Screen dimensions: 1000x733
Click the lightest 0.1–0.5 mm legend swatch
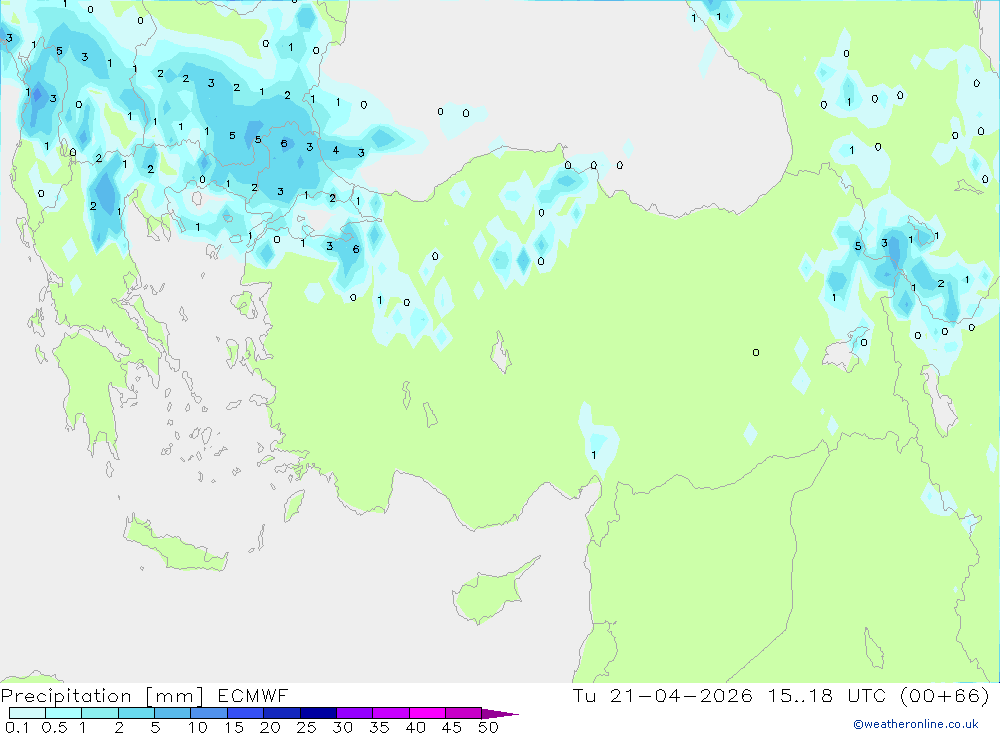pyautogui.click(x=27, y=713)
